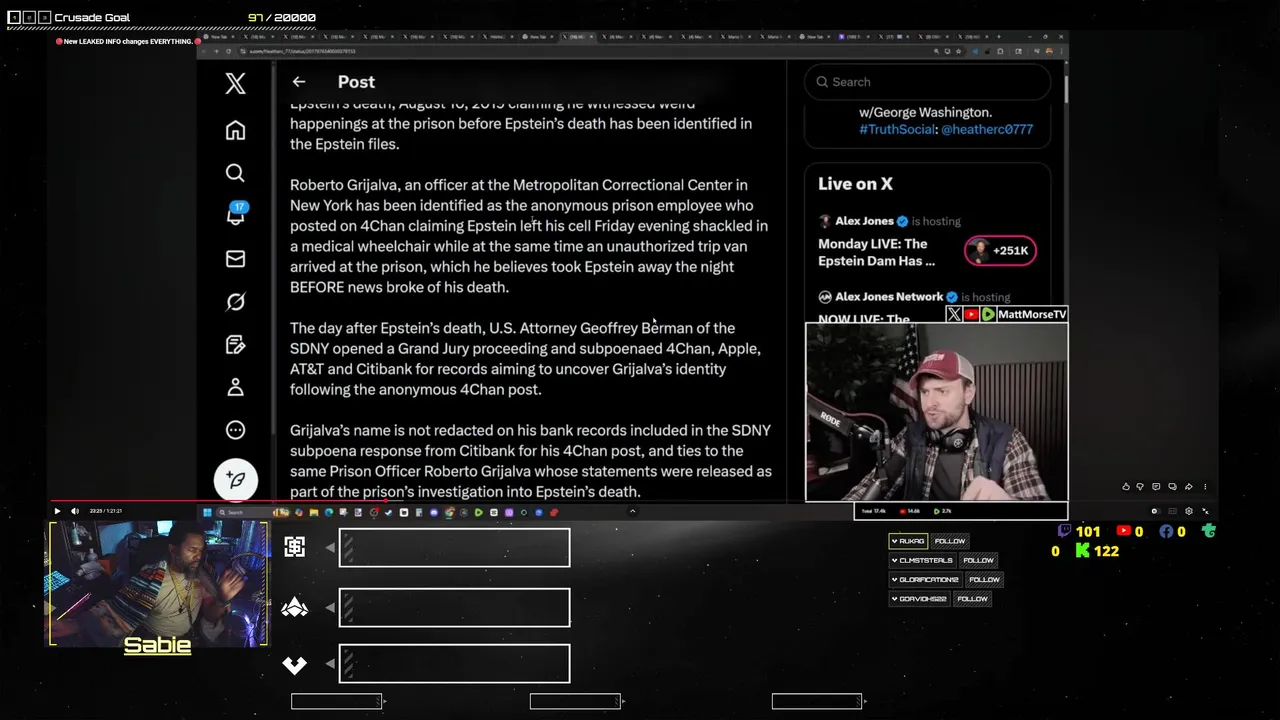Viewport: 1280px width, 720px height.
Task: Select the active X post browser tab
Action: click(580, 37)
